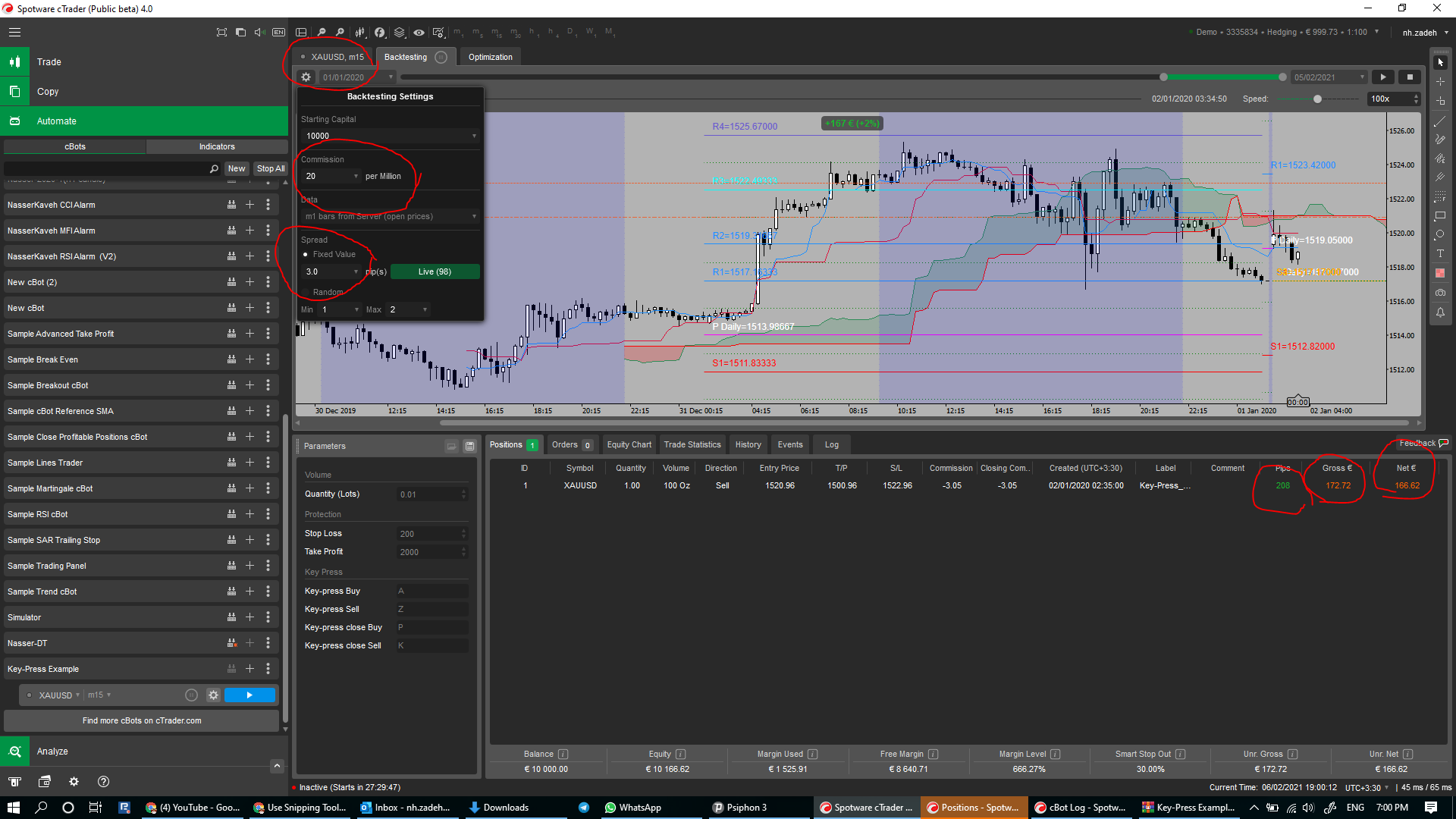
Task: Select the freehand pencil tool
Action: click(1440, 140)
